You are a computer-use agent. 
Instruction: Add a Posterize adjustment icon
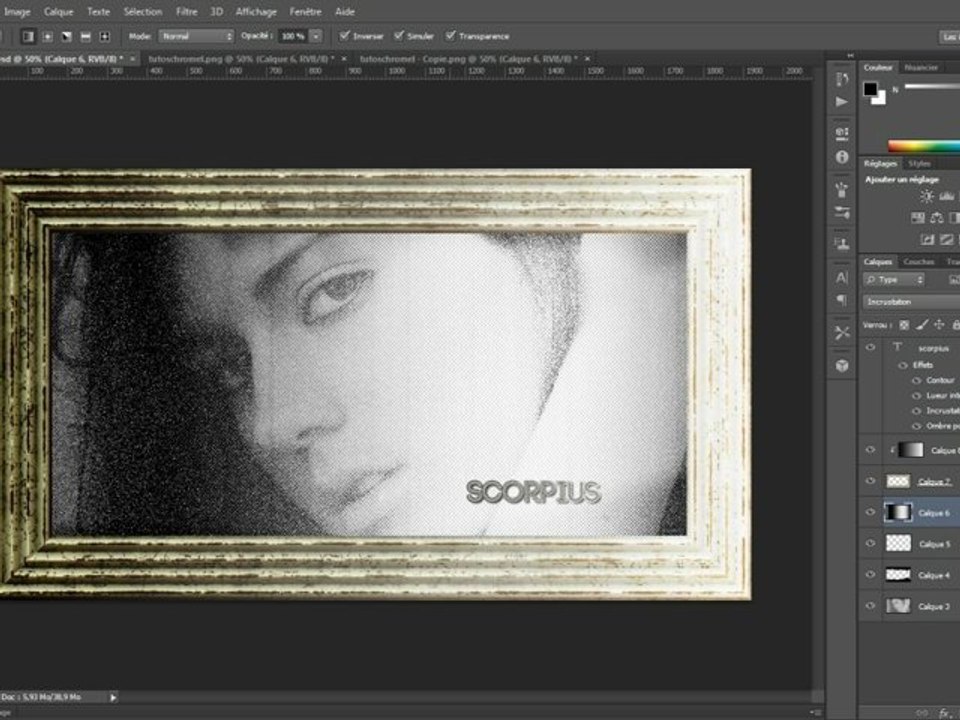click(x=947, y=239)
